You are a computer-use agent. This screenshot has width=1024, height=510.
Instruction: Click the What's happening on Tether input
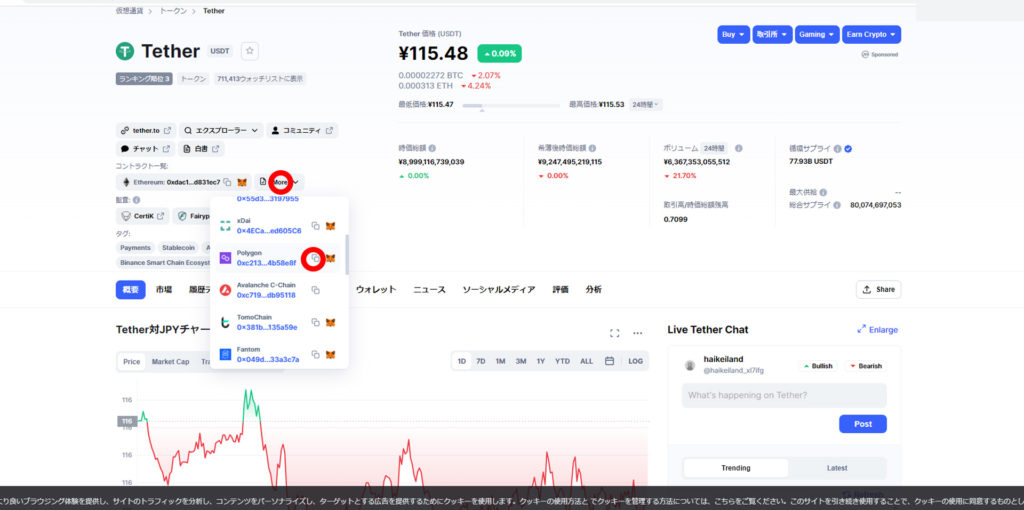click(784, 395)
